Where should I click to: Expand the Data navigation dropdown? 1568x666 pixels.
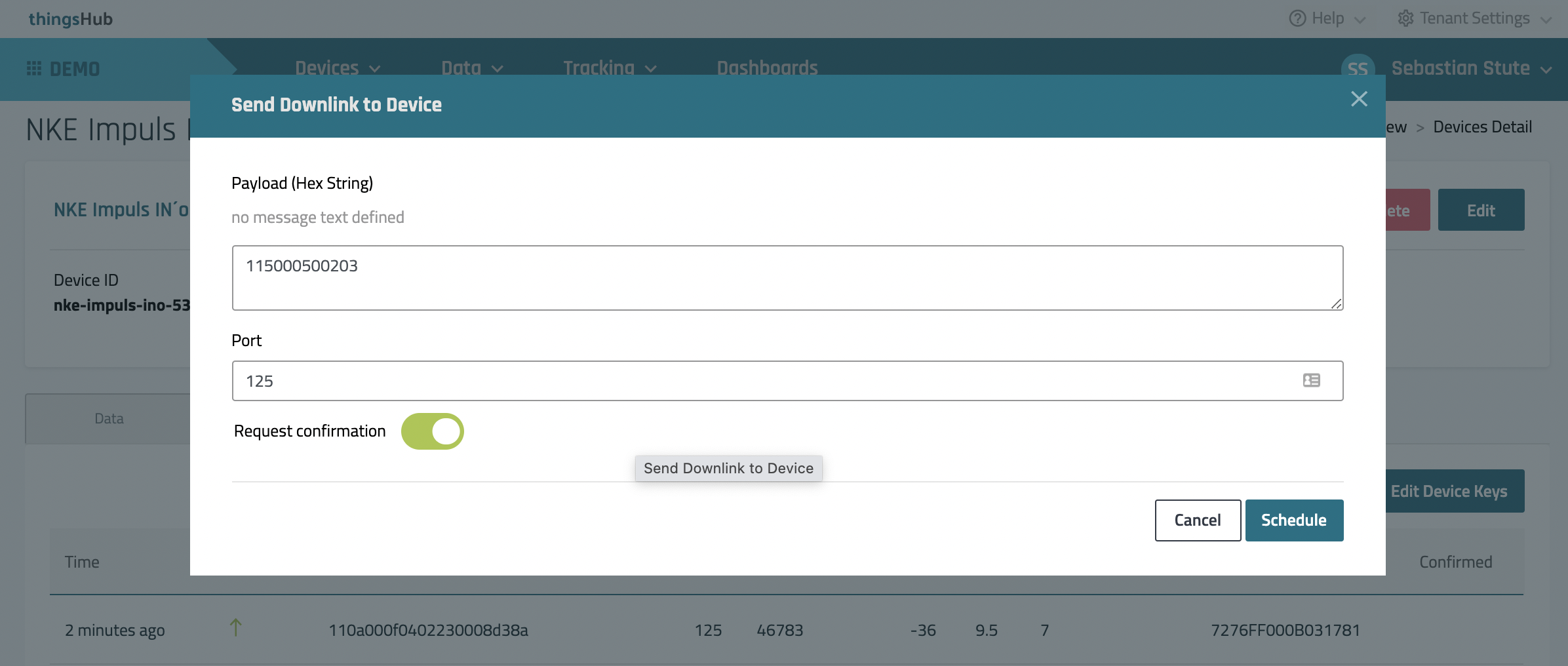[x=472, y=68]
